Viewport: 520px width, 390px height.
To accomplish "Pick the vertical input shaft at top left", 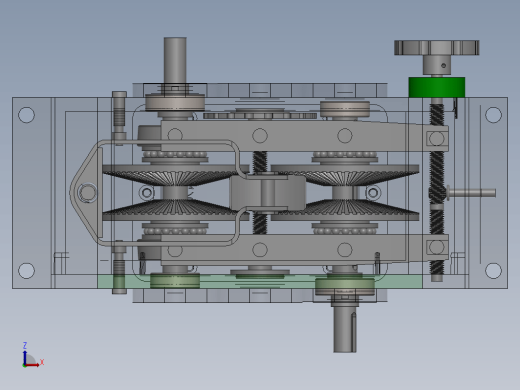I will tap(175, 60).
